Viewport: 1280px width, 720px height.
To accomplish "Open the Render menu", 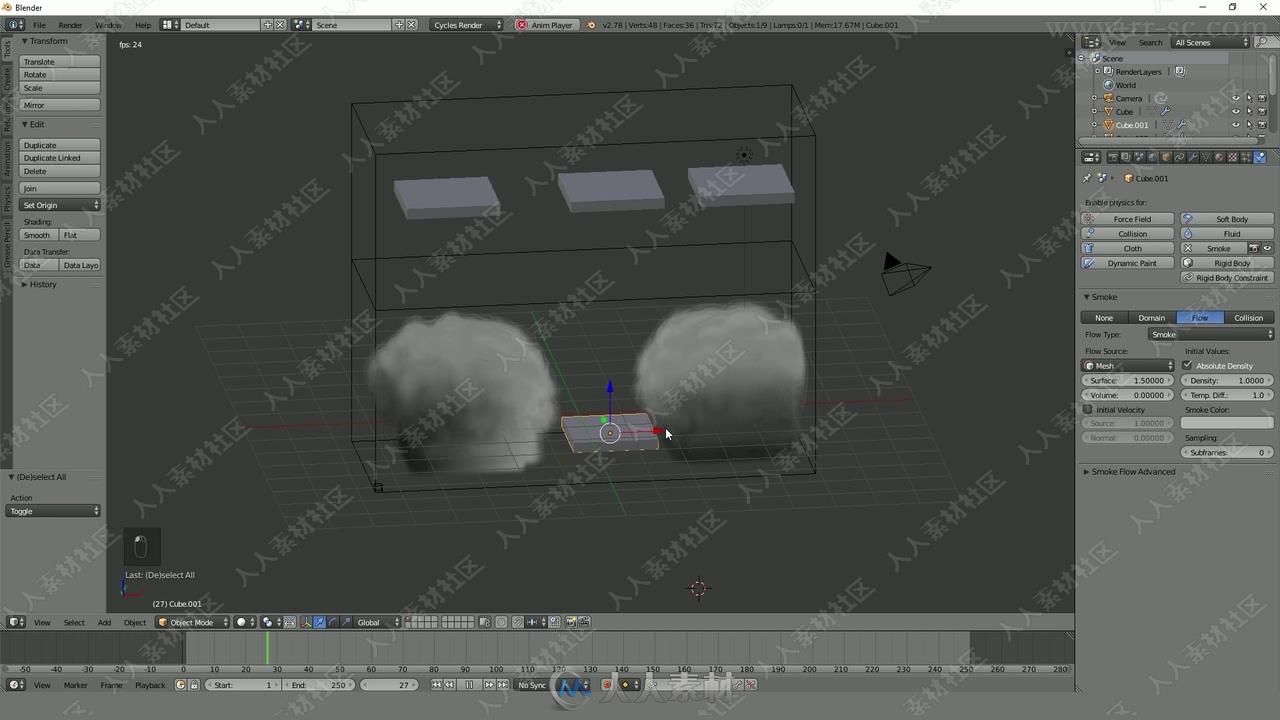I will (x=70, y=24).
